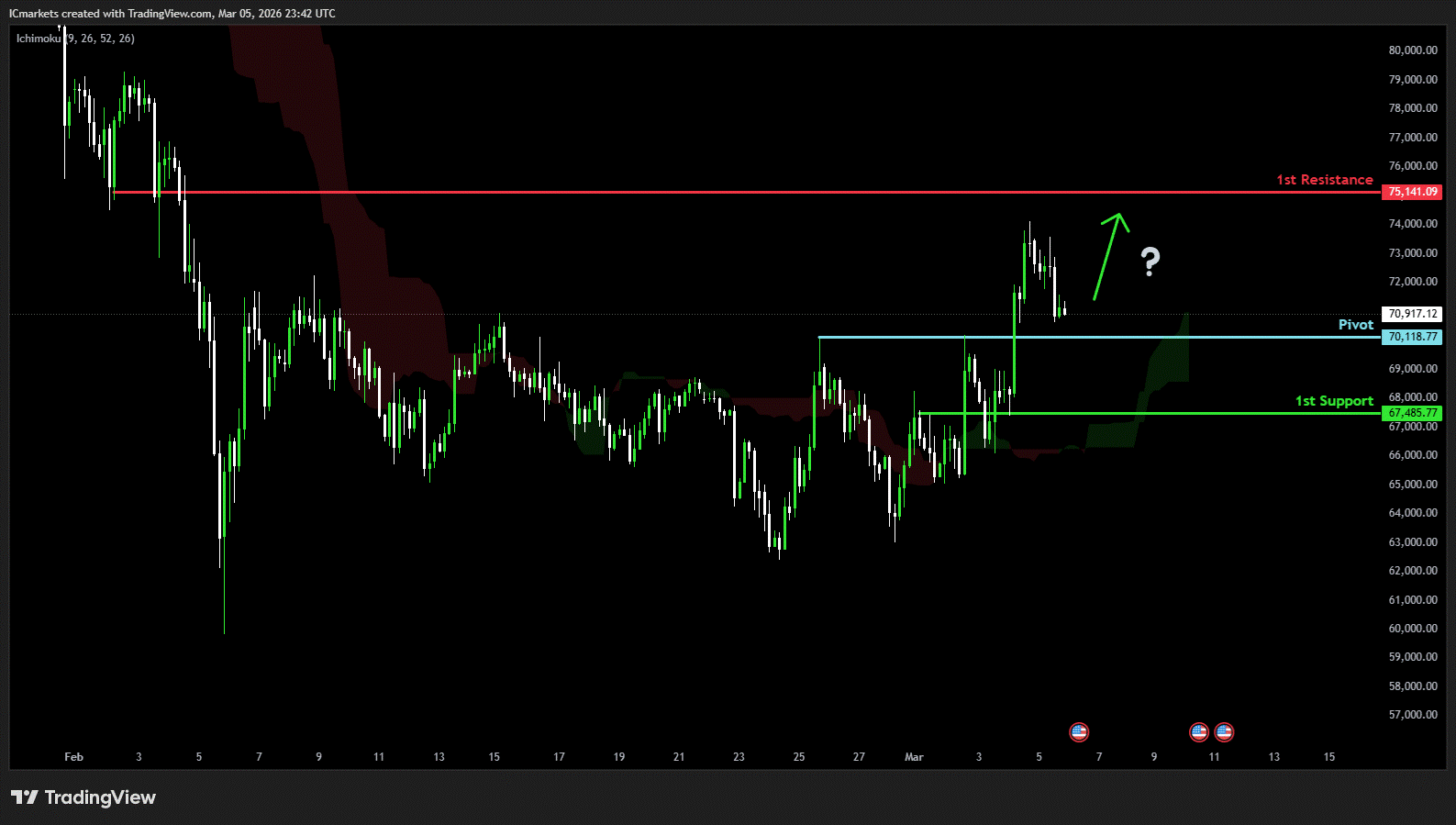Open the Ichimoku indicator legend

75,39
